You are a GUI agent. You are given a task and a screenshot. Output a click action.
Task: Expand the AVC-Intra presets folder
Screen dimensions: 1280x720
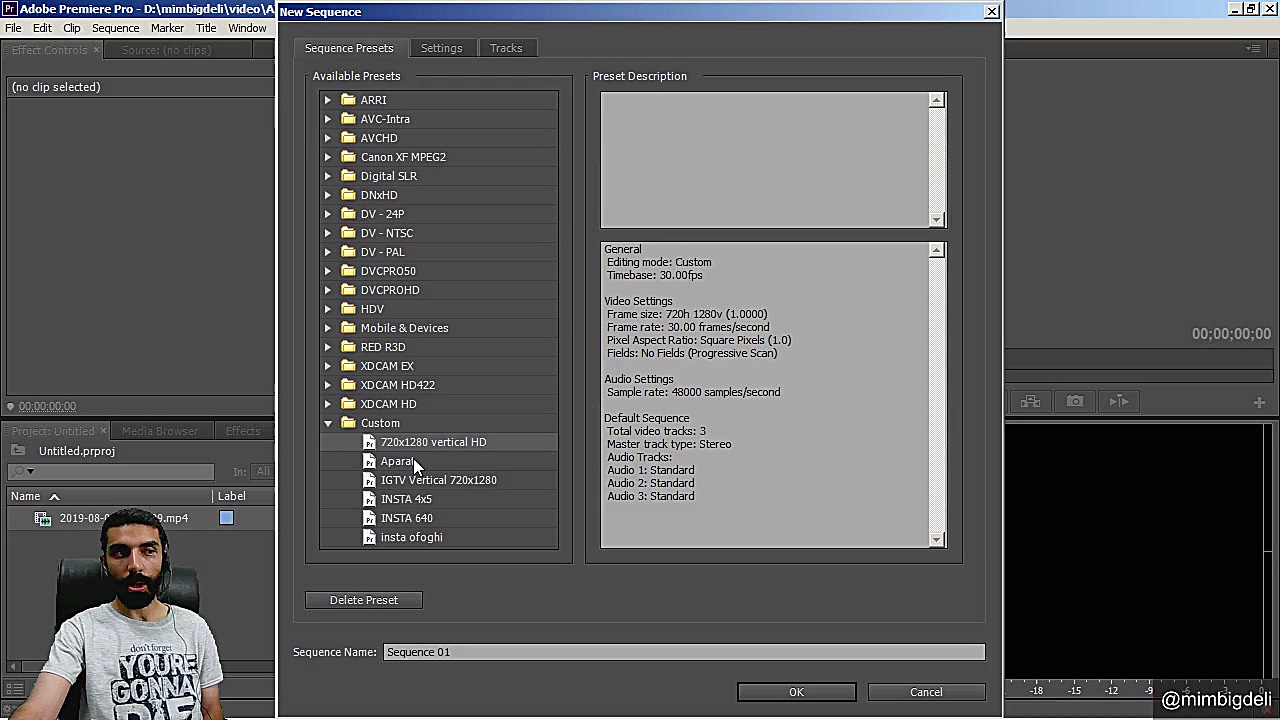point(327,119)
